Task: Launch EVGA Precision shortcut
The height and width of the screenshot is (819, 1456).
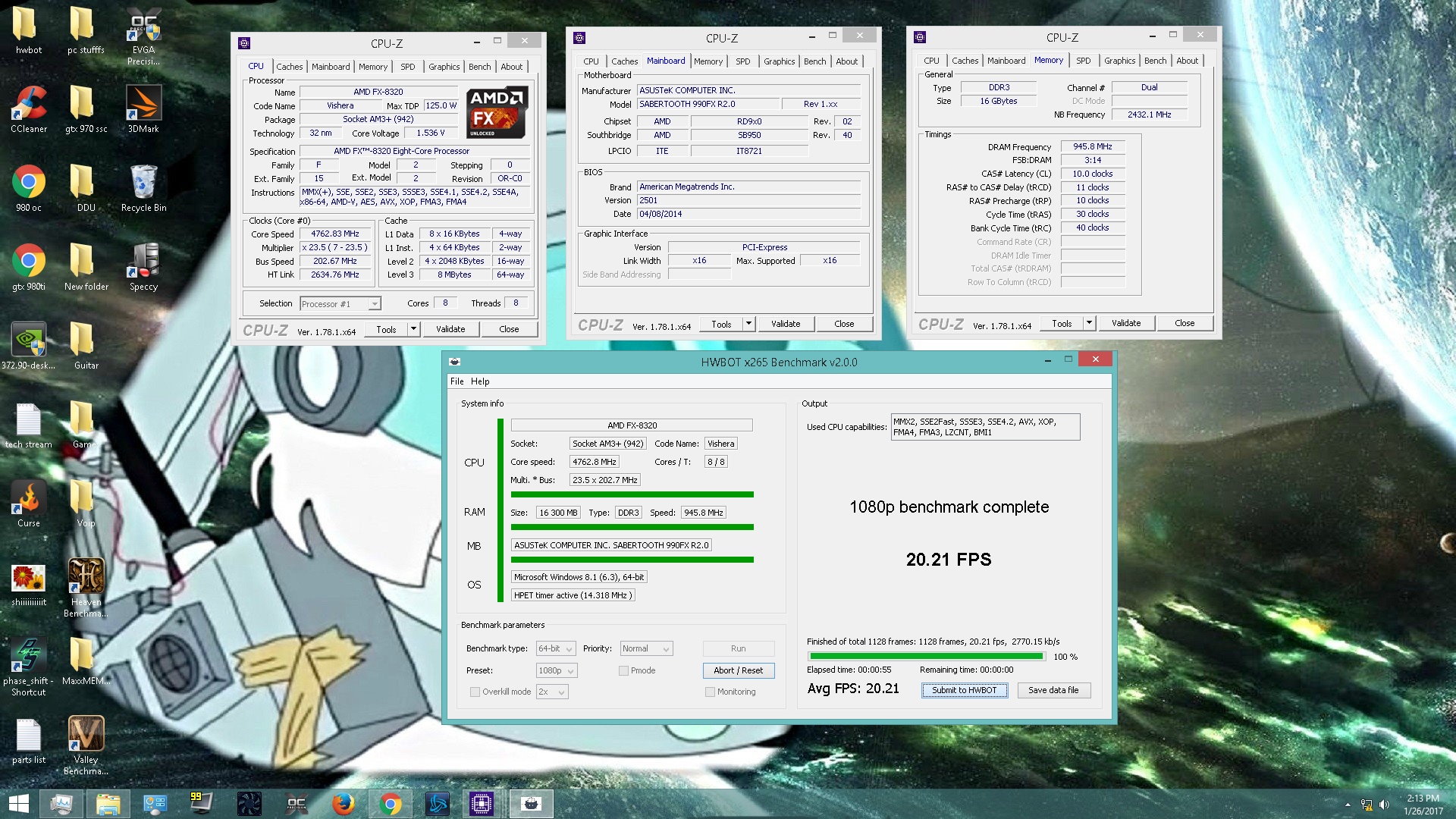Action: 143,36
